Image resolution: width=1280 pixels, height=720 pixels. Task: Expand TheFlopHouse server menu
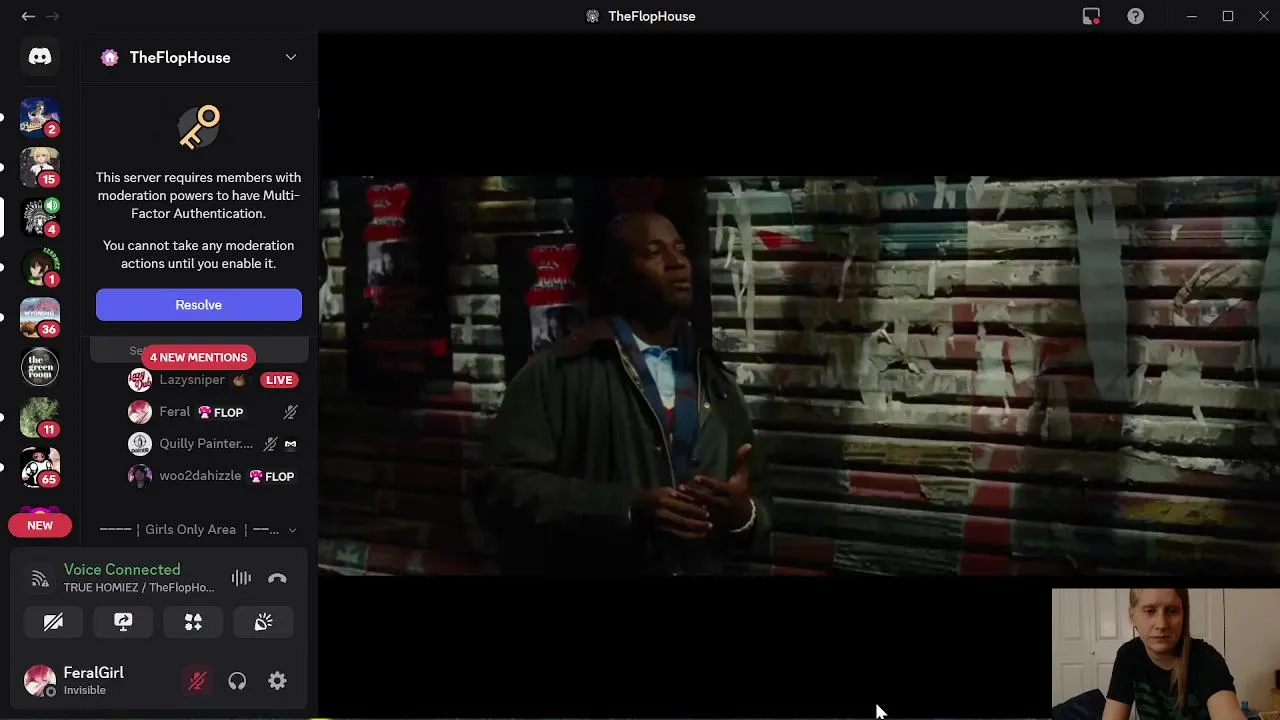pos(291,57)
